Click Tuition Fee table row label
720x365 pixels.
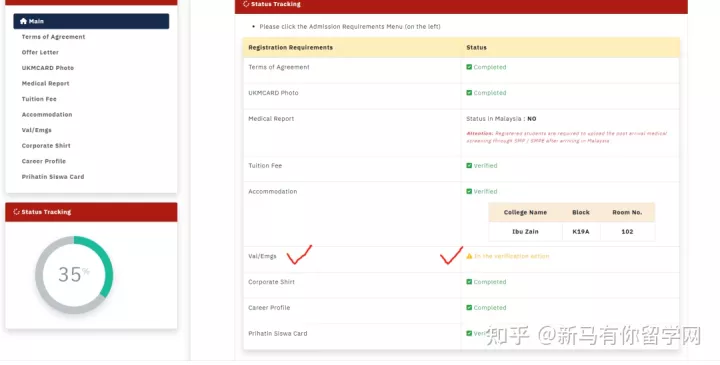[265, 166]
